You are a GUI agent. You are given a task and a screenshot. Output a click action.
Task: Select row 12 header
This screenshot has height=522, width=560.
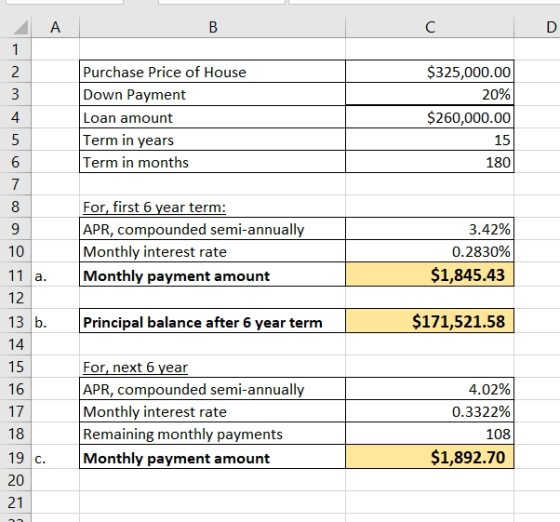coord(15,297)
